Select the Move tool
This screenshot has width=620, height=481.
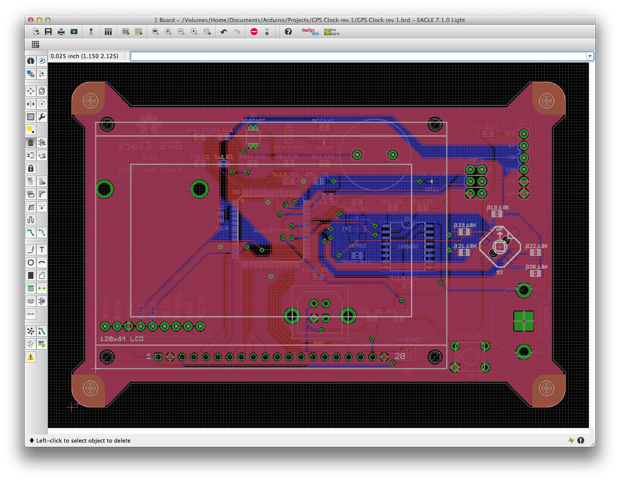point(31,91)
